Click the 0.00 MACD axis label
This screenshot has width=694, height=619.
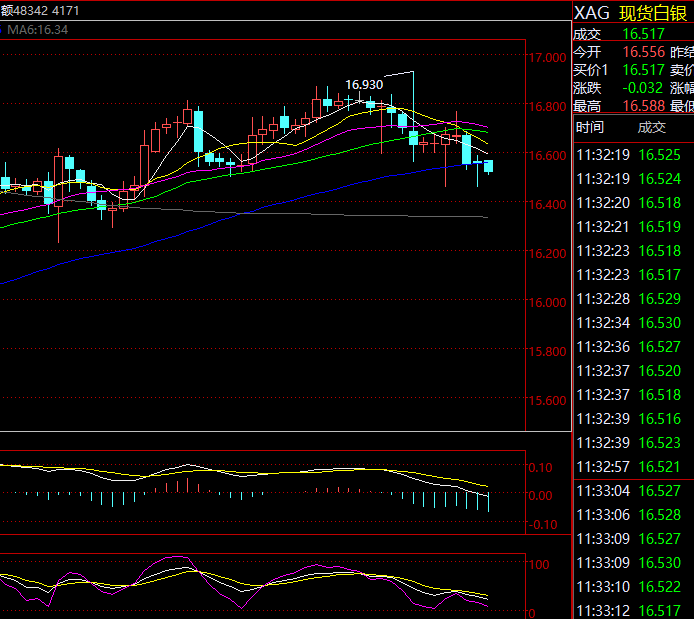click(x=540, y=496)
